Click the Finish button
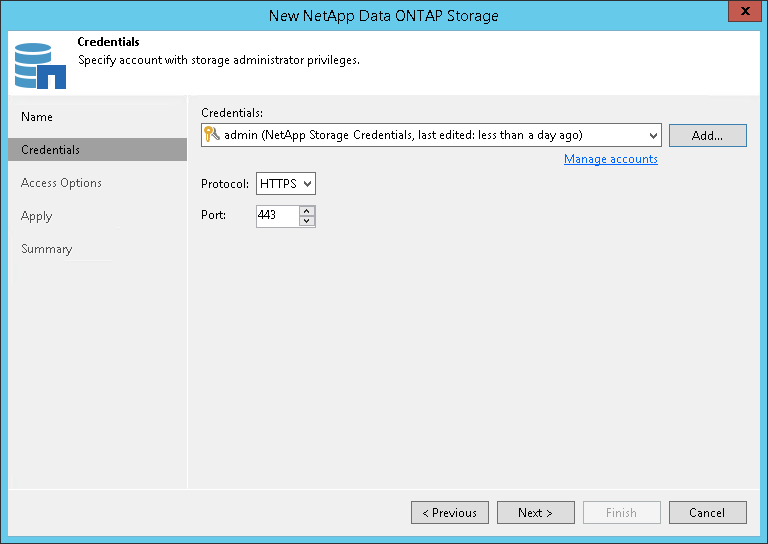 pyautogui.click(x=621, y=513)
